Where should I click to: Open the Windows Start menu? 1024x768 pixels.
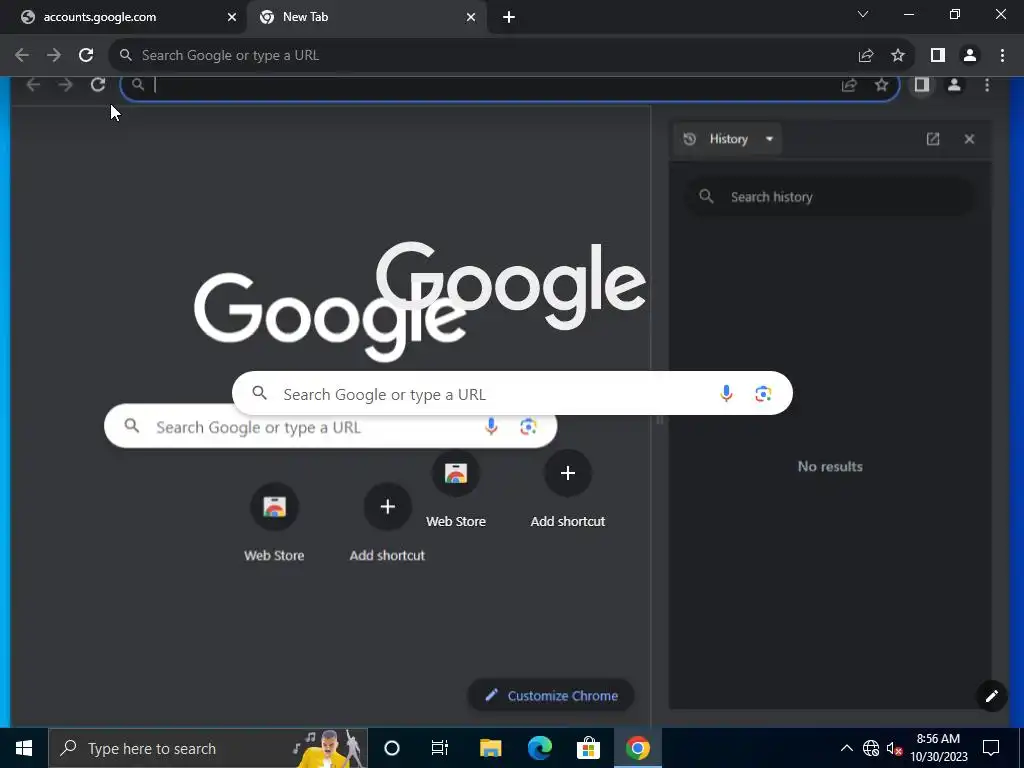[24, 748]
